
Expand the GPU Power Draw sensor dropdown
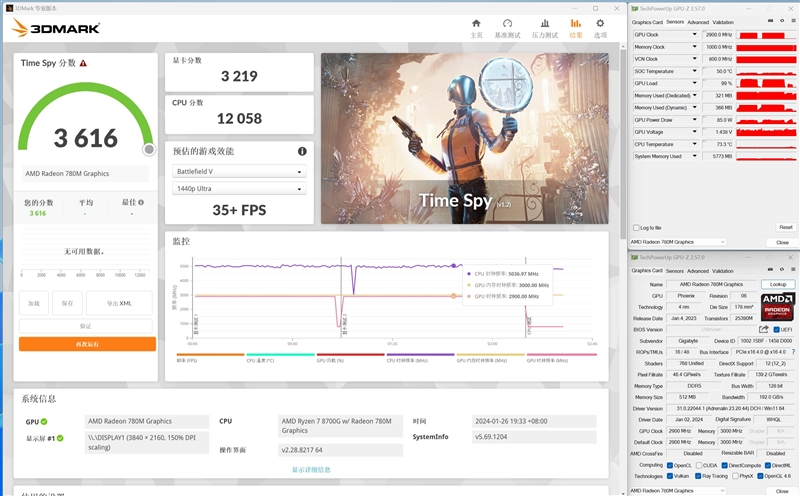694,120
